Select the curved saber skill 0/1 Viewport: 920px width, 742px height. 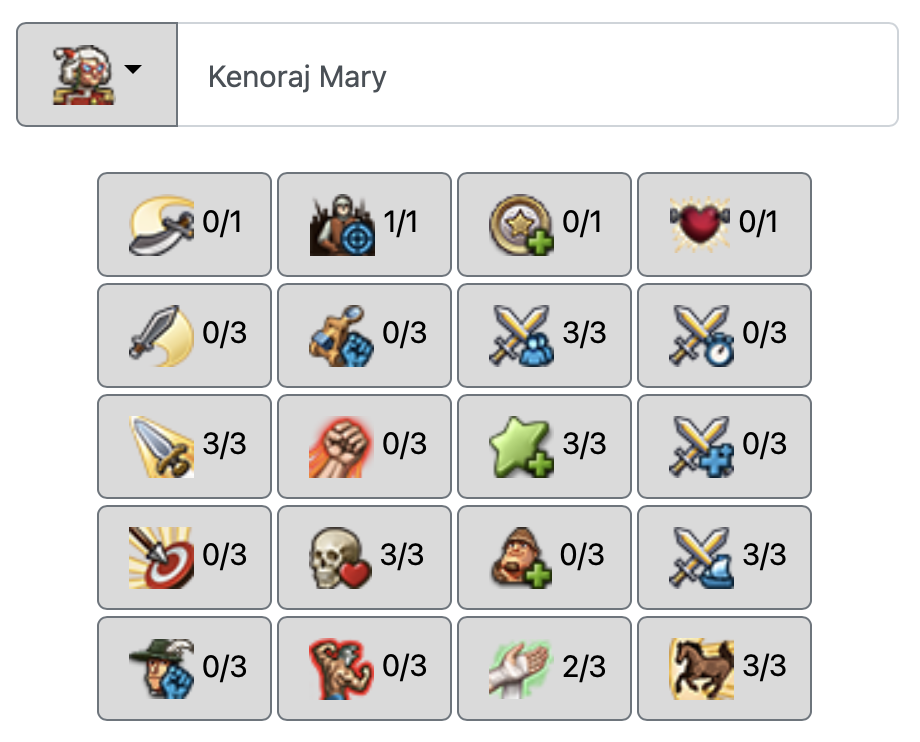[184, 224]
